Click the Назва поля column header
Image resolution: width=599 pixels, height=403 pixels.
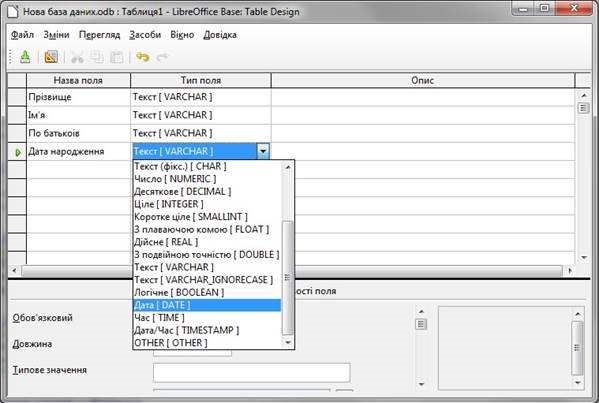pos(78,80)
